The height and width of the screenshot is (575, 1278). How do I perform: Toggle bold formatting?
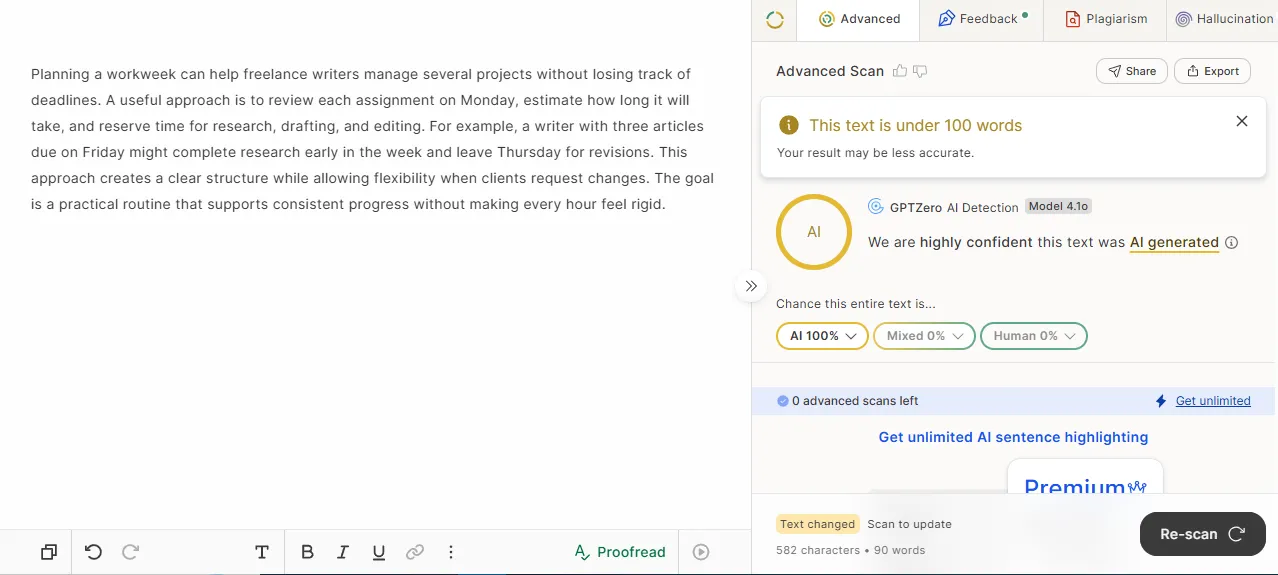[x=307, y=552]
